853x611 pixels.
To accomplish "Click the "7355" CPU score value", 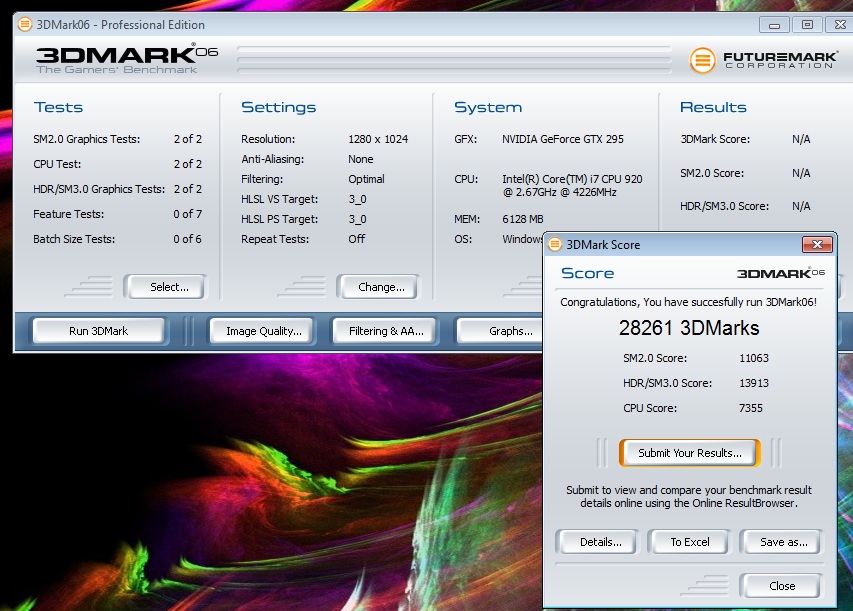I will (x=751, y=408).
